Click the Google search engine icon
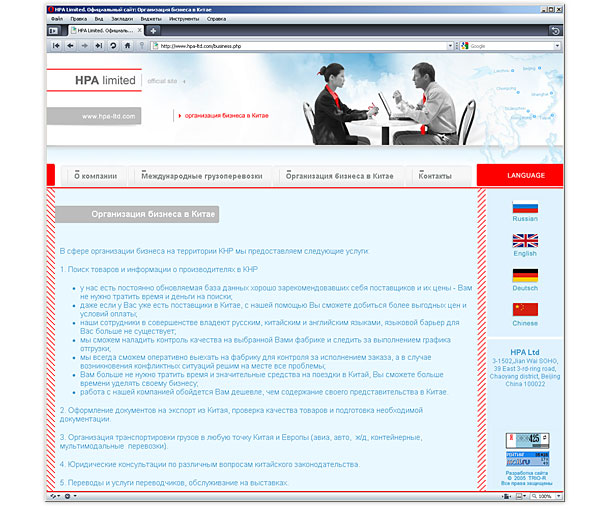Viewport: 610px width, 510px height. click(465, 46)
